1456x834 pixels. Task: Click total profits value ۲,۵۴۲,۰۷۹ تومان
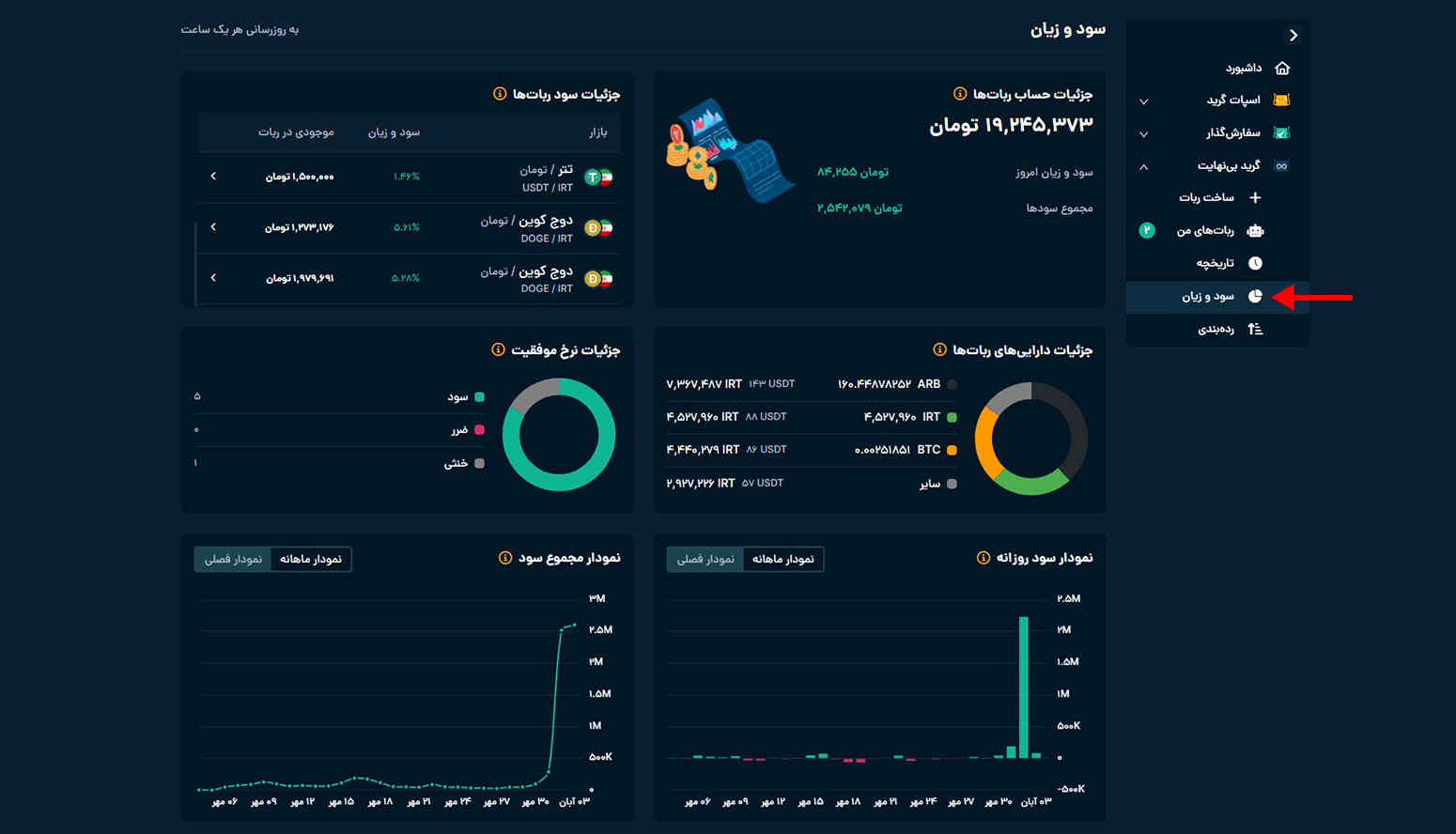[860, 208]
